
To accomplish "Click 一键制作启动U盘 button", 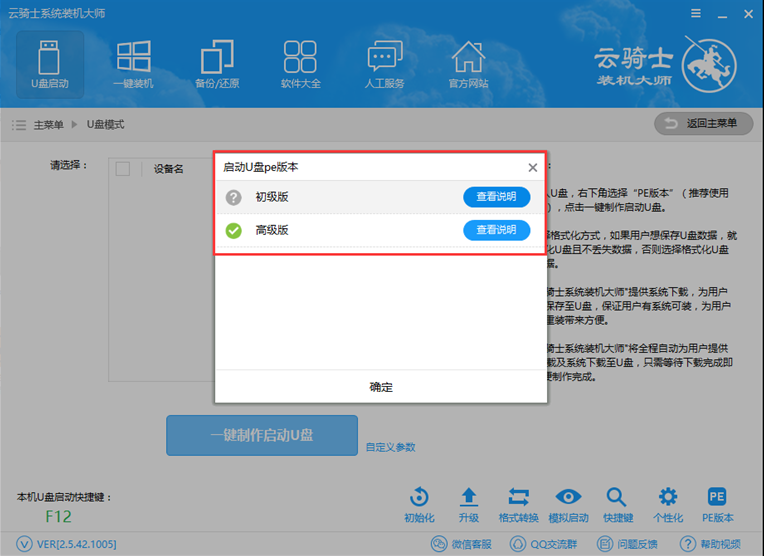I will [x=262, y=435].
